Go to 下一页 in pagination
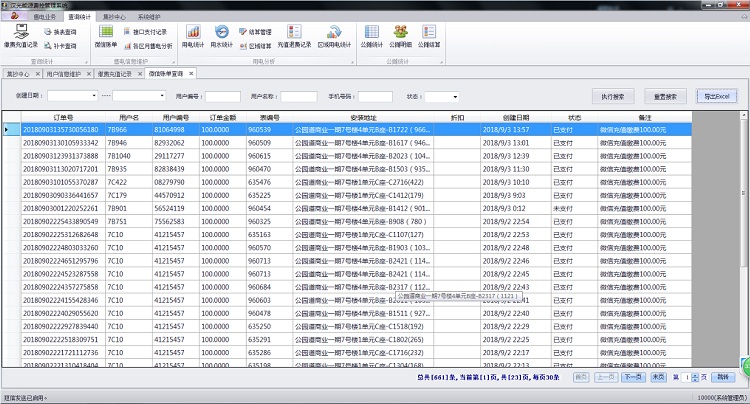 [x=633, y=377]
